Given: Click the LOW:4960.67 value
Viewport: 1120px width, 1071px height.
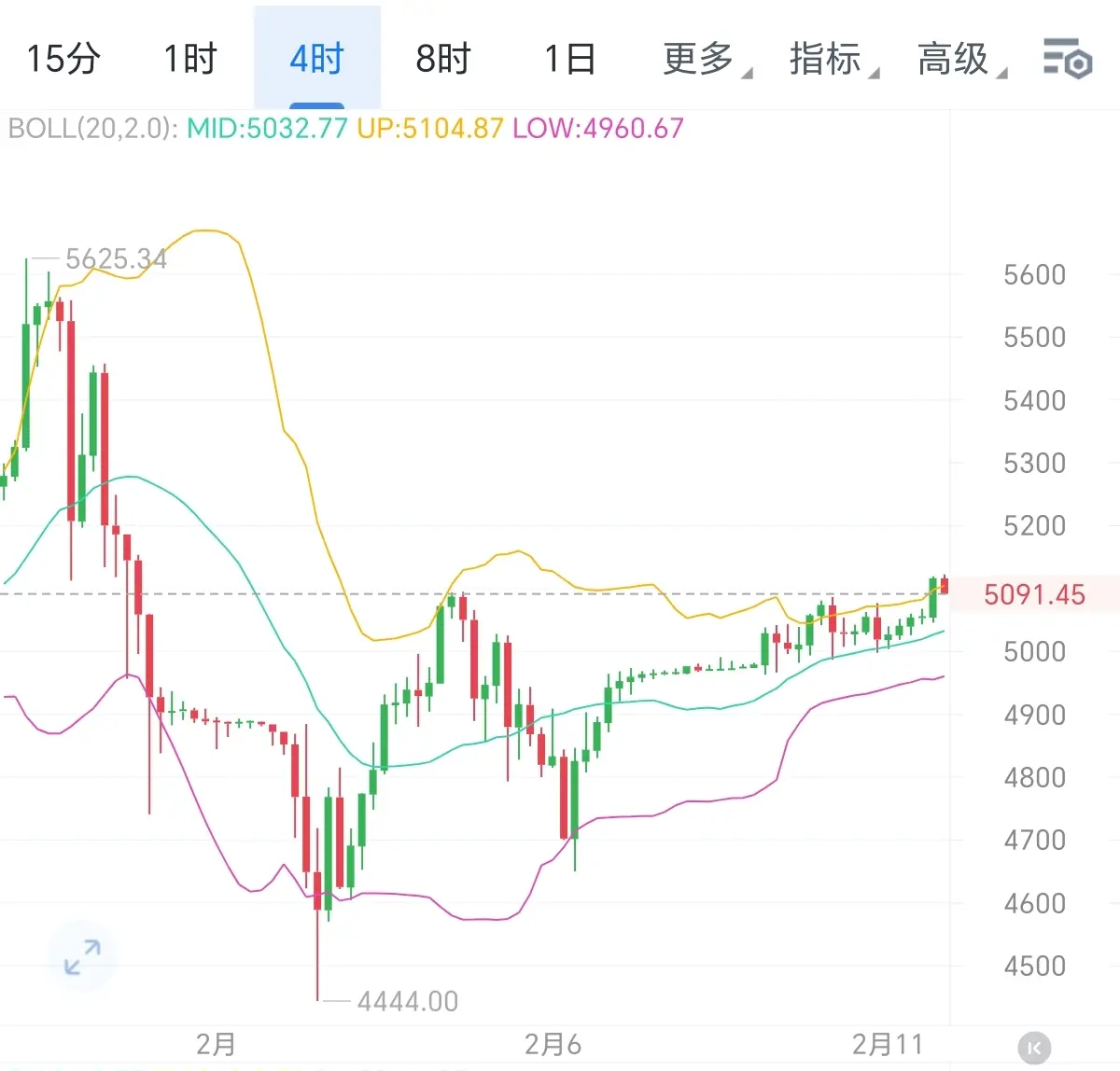Looking at the screenshot, I should tap(598, 128).
